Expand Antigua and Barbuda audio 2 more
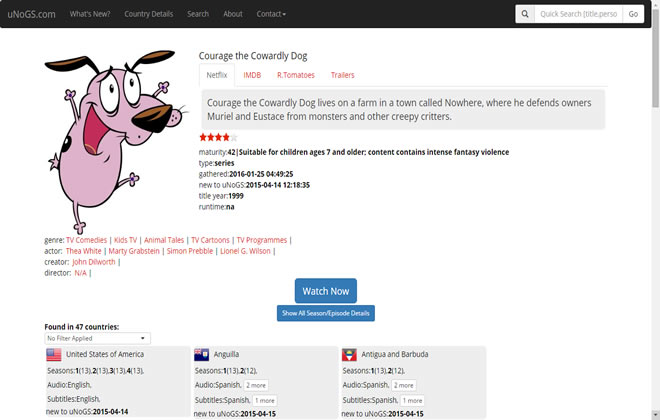Screen dimensions: 660x420 click(x=404, y=385)
